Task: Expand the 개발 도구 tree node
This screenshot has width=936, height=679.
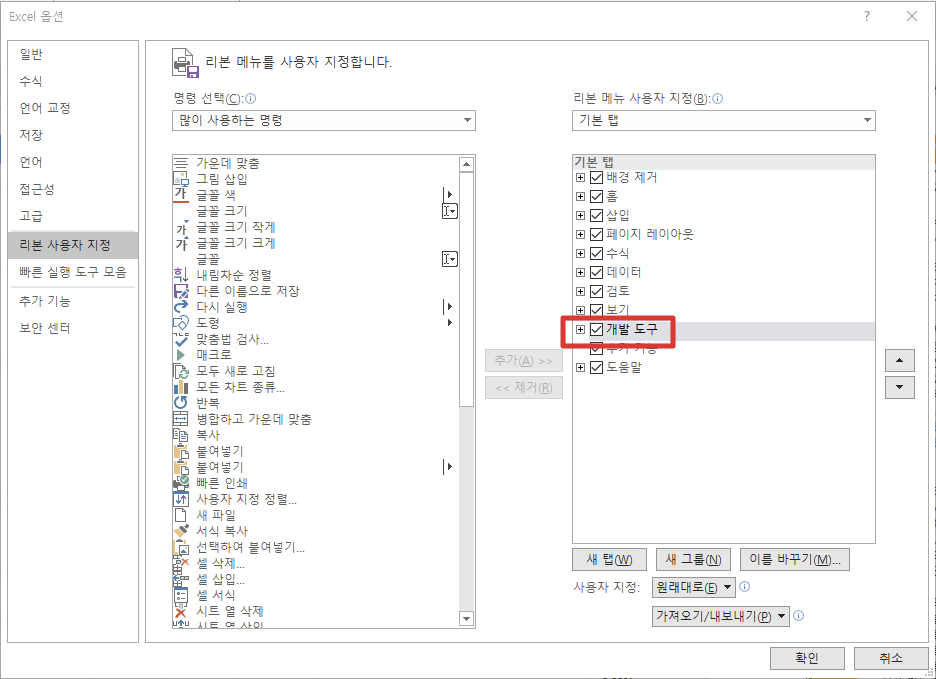Action: click(x=580, y=330)
